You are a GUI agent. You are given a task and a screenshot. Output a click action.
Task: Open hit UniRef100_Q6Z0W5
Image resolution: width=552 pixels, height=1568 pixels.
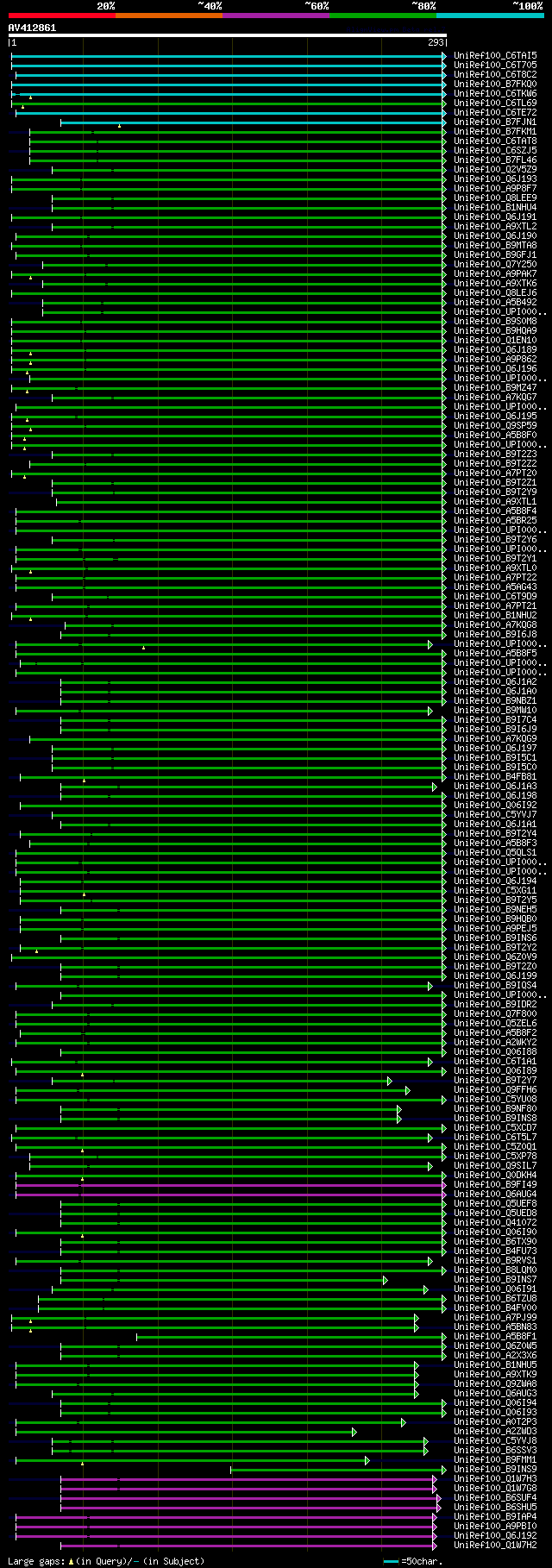pos(495,1345)
